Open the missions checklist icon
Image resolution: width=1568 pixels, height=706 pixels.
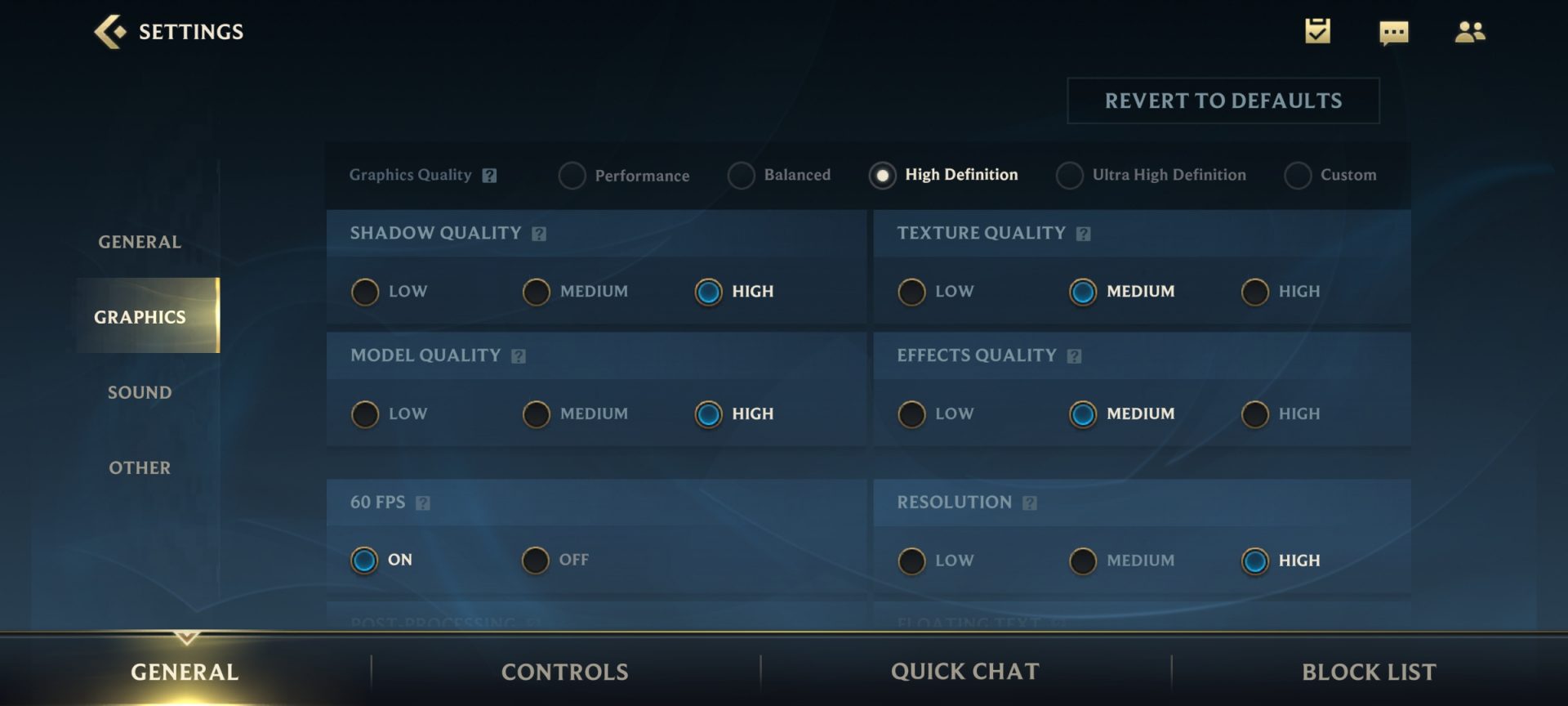click(1317, 31)
